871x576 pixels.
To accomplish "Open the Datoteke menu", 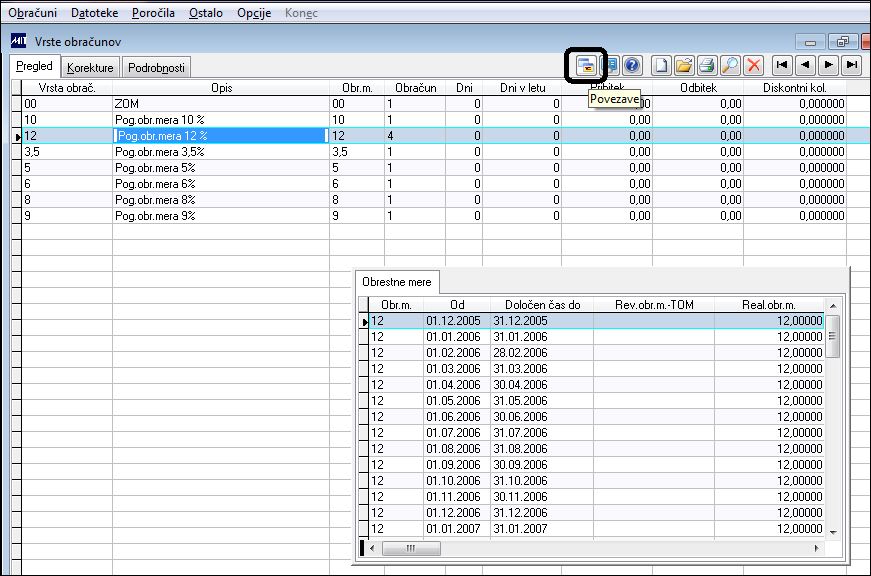I will [x=94, y=13].
